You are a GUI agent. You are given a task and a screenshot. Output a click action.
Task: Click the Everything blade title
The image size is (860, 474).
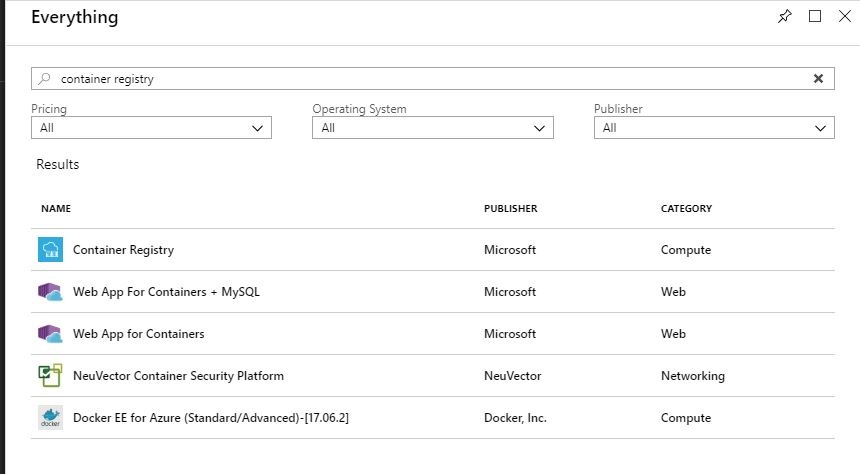75,17
